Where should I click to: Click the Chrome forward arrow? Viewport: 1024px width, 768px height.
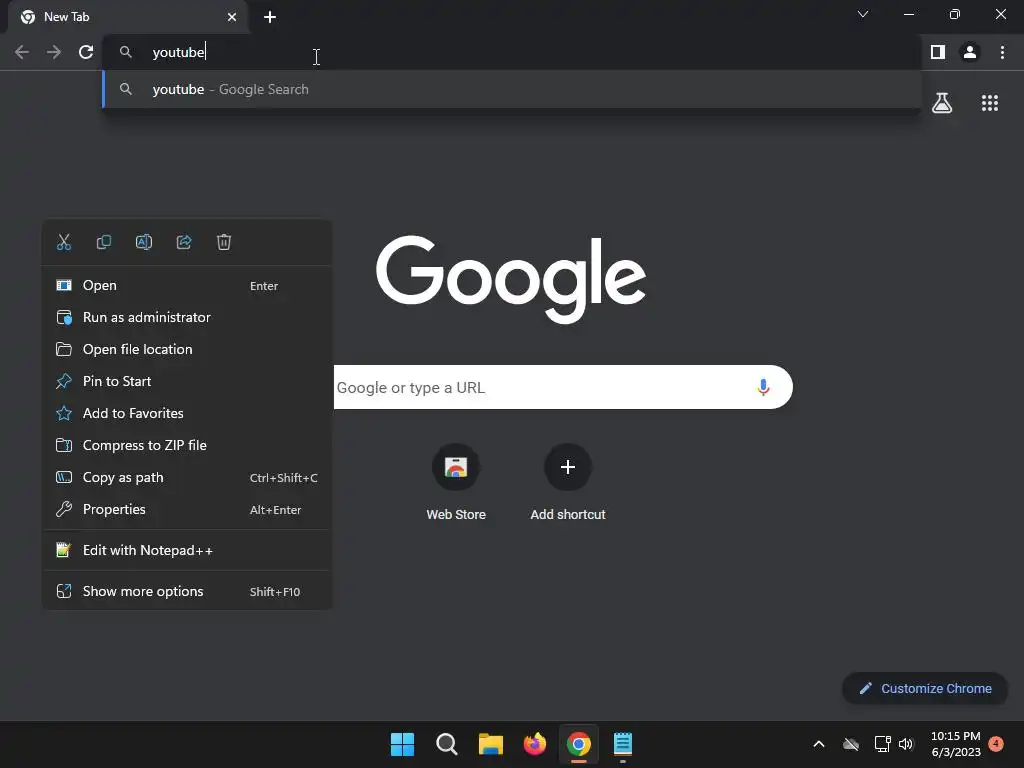coord(54,52)
